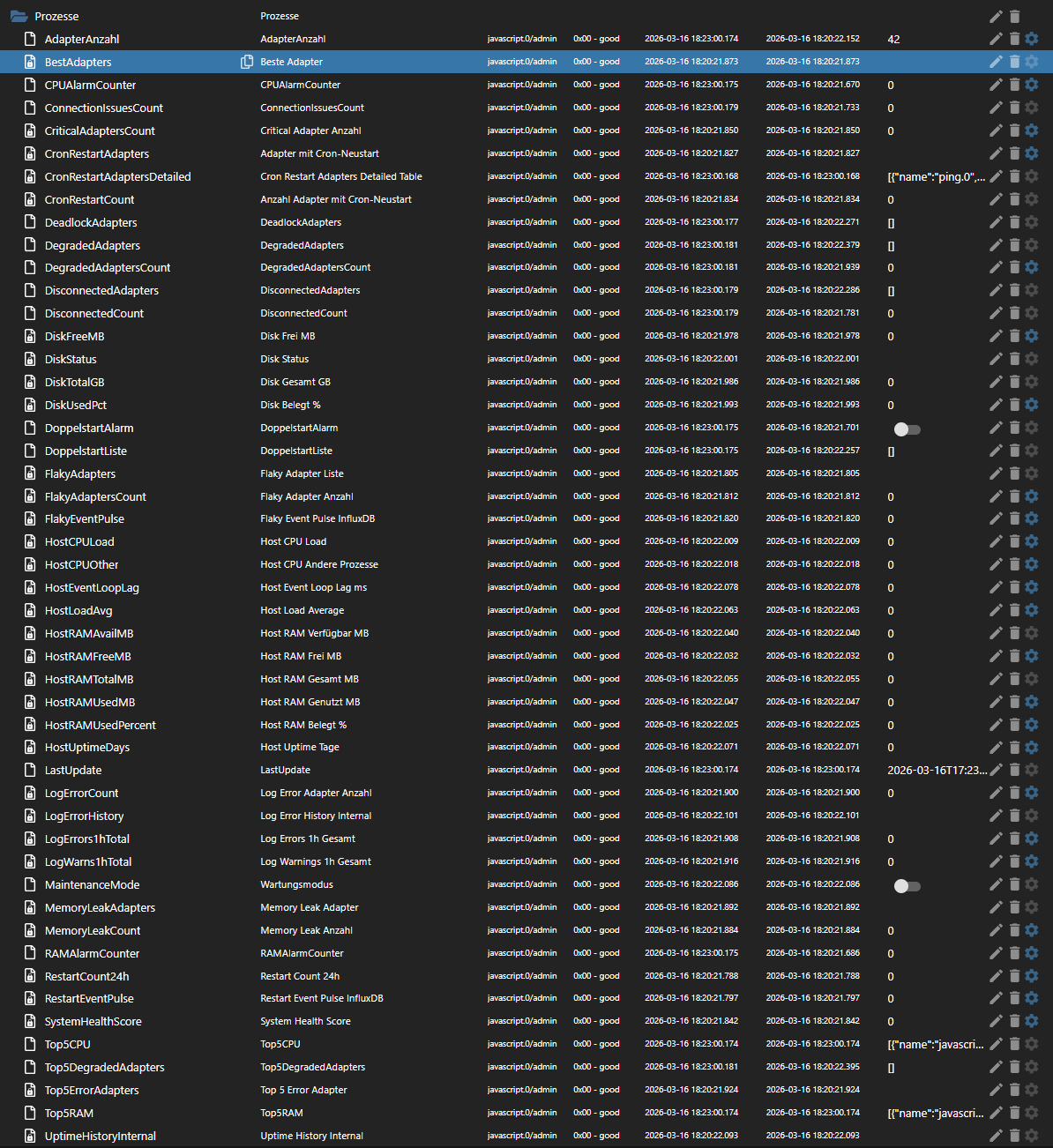Click 'Critical Adapter Anzahl' description
This screenshot has height=1148, width=1053.
(x=310, y=130)
